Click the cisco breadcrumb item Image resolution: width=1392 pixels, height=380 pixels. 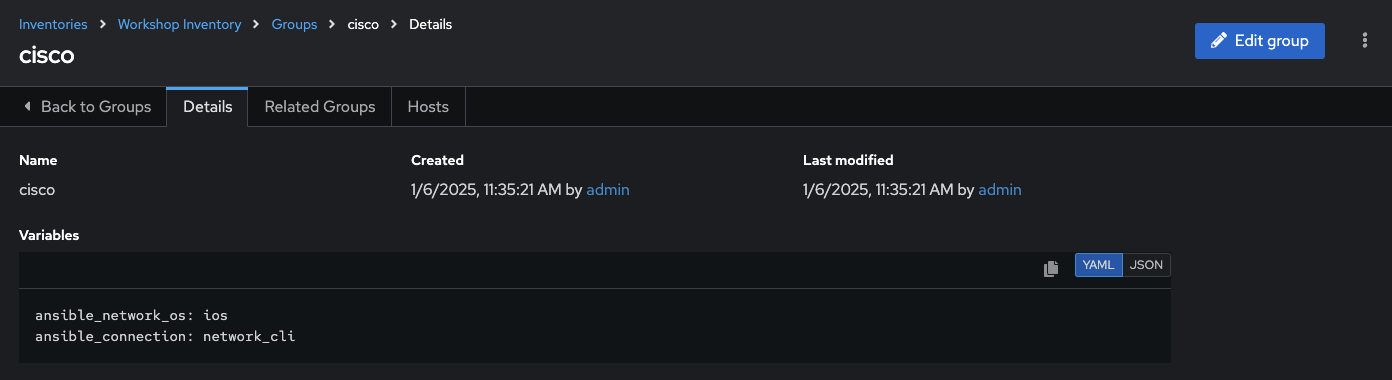coord(363,24)
